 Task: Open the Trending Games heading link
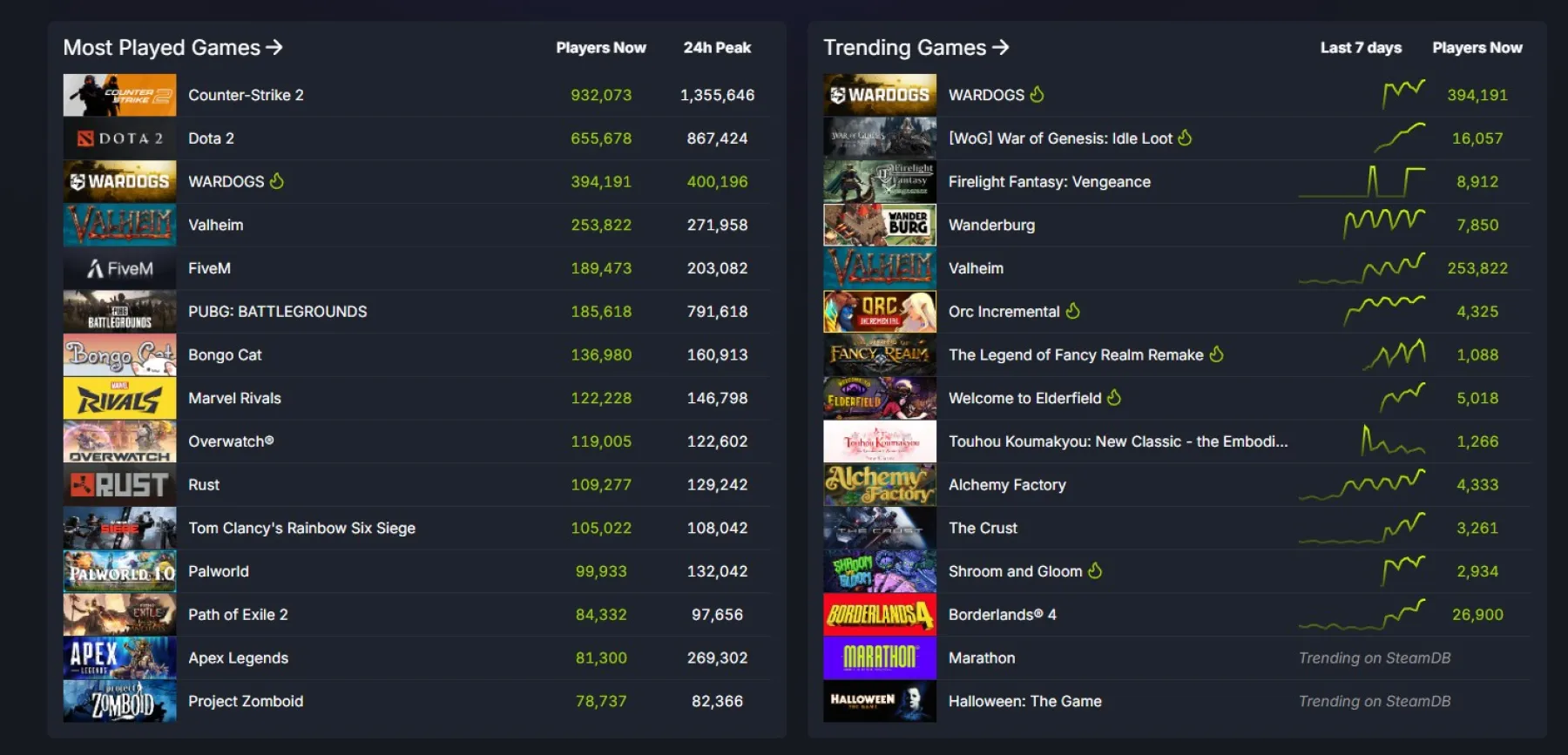click(916, 48)
